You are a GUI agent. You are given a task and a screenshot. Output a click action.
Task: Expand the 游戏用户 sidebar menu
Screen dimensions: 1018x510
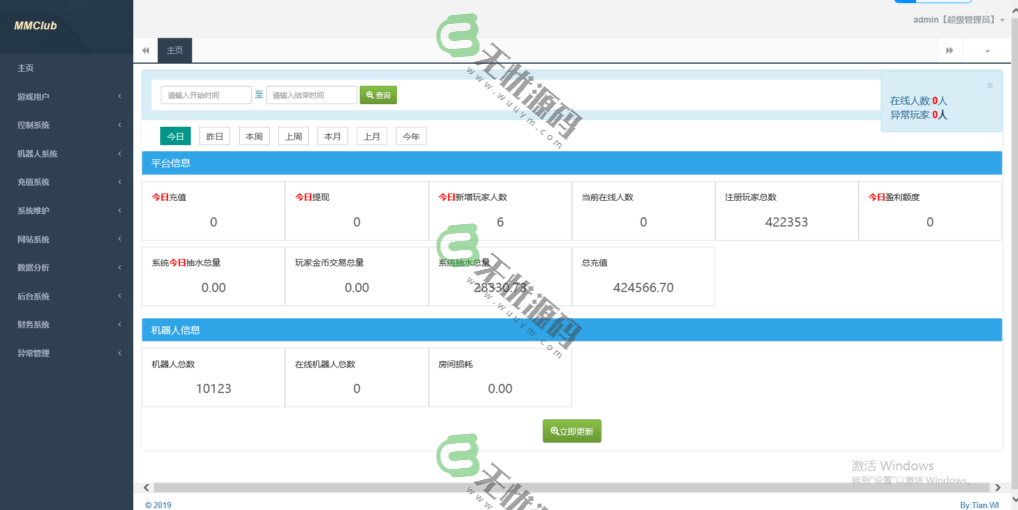(66, 97)
